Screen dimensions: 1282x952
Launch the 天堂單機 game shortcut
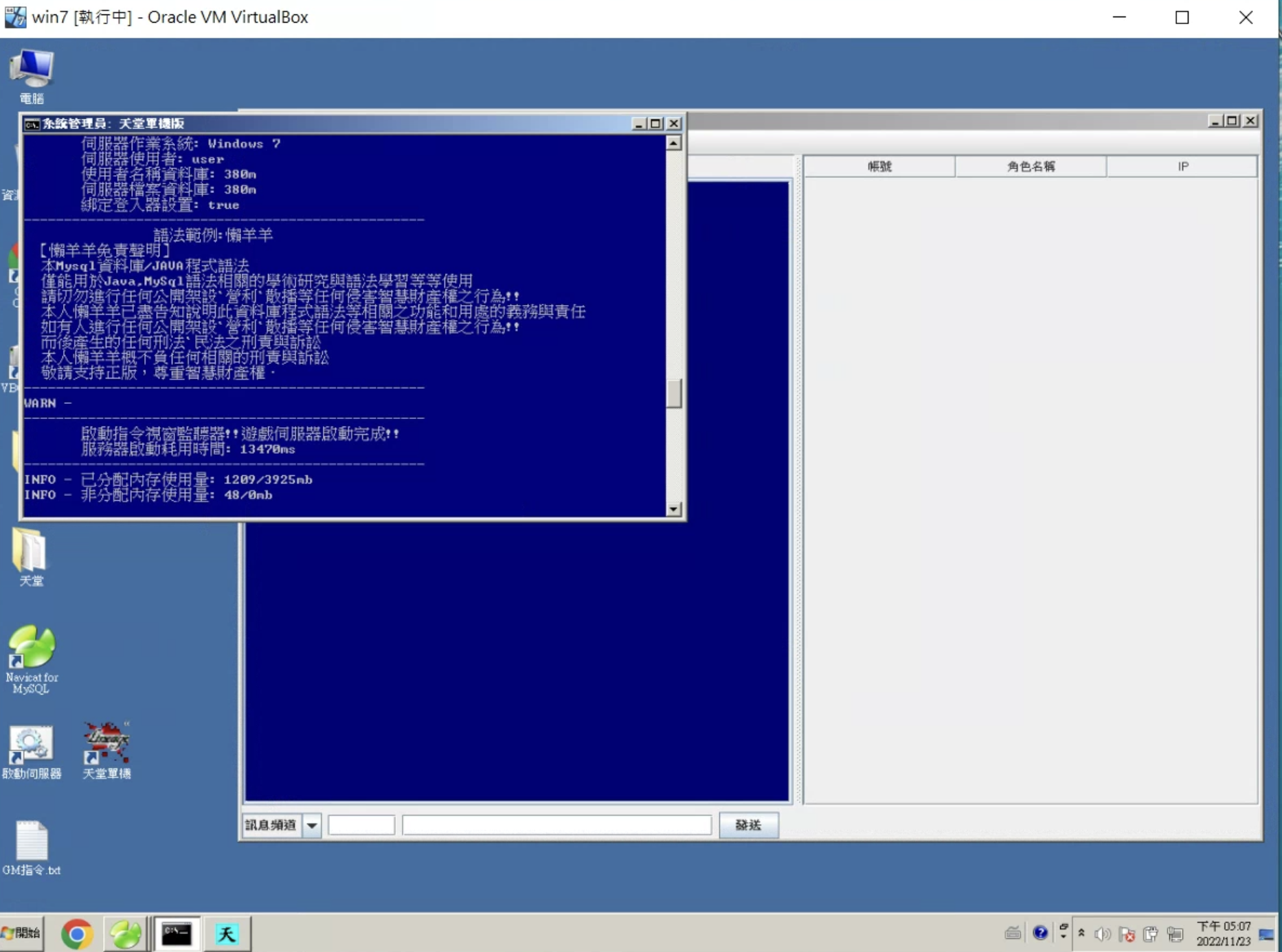pyautogui.click(x=106, y=751)
